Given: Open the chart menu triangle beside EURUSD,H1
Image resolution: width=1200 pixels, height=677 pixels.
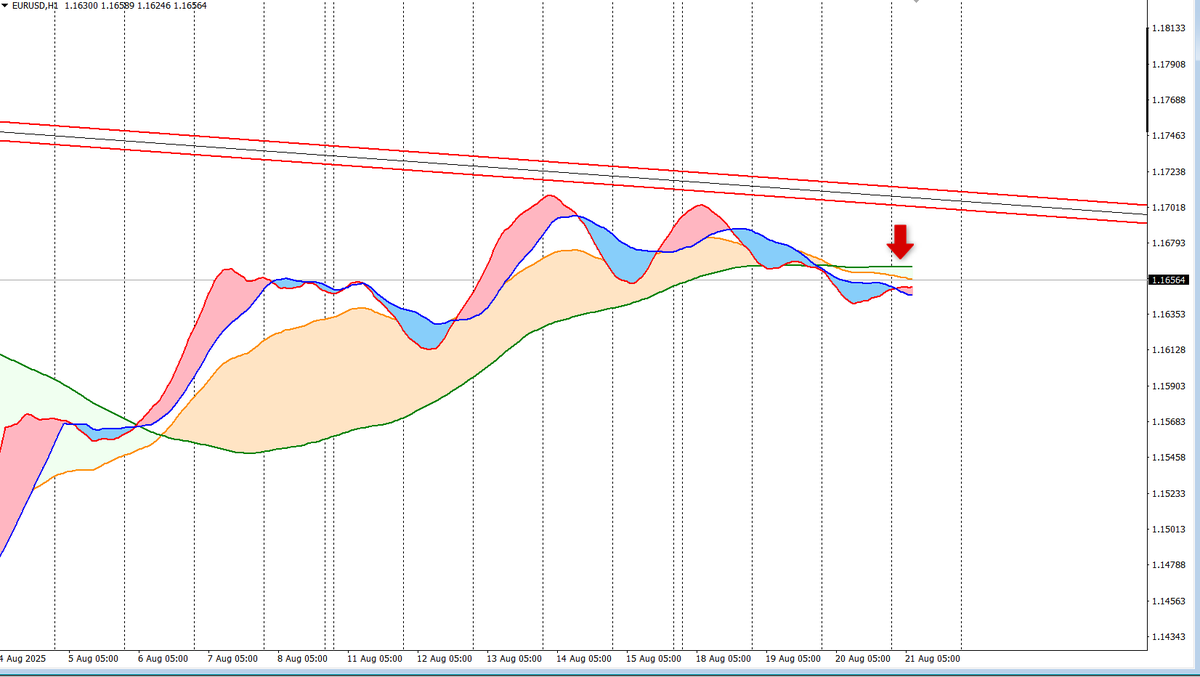Looking at the screenshot, I should click(x=5, y=6).
